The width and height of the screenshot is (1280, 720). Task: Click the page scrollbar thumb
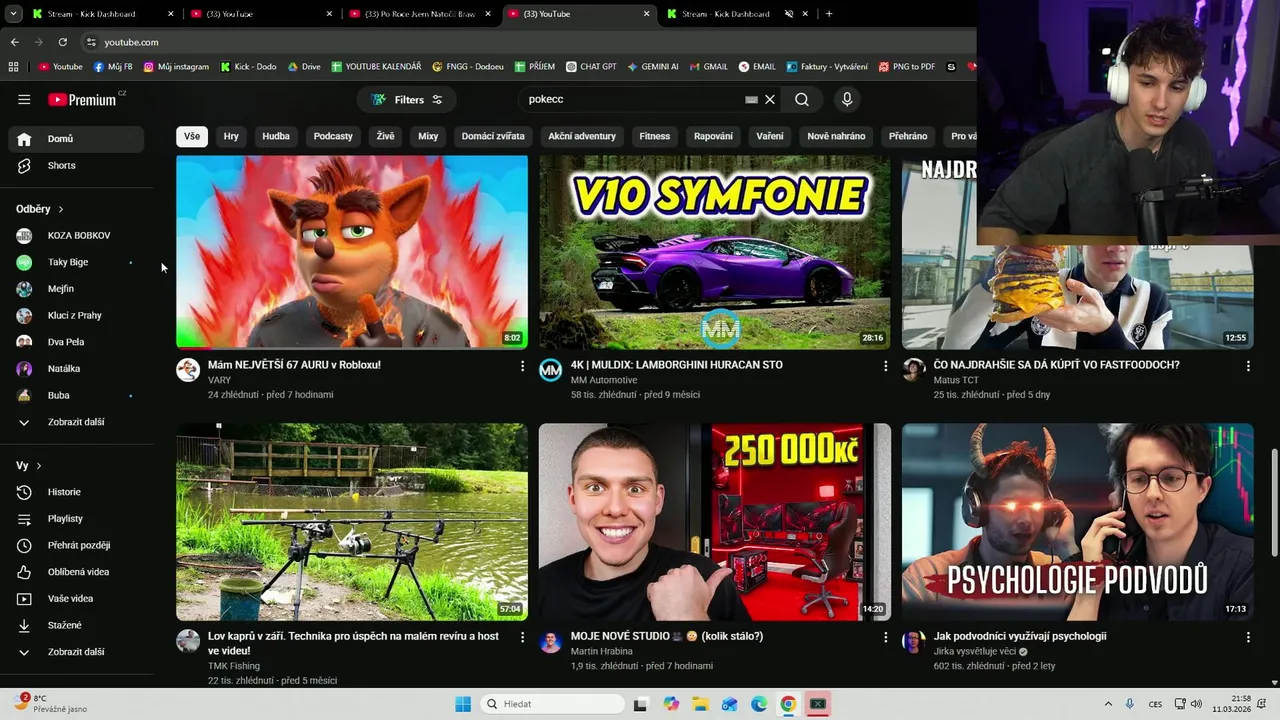pyautogui.click(x=1274, y=503)
